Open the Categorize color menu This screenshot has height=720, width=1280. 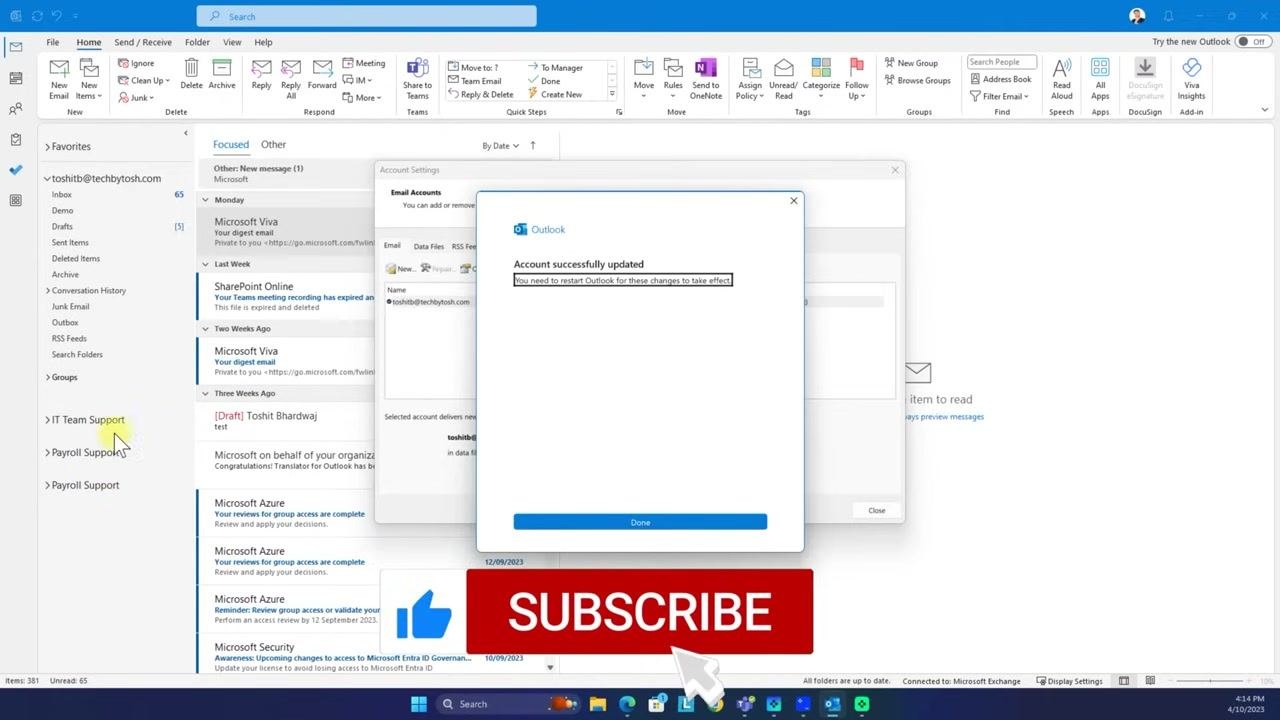point(821,79)
